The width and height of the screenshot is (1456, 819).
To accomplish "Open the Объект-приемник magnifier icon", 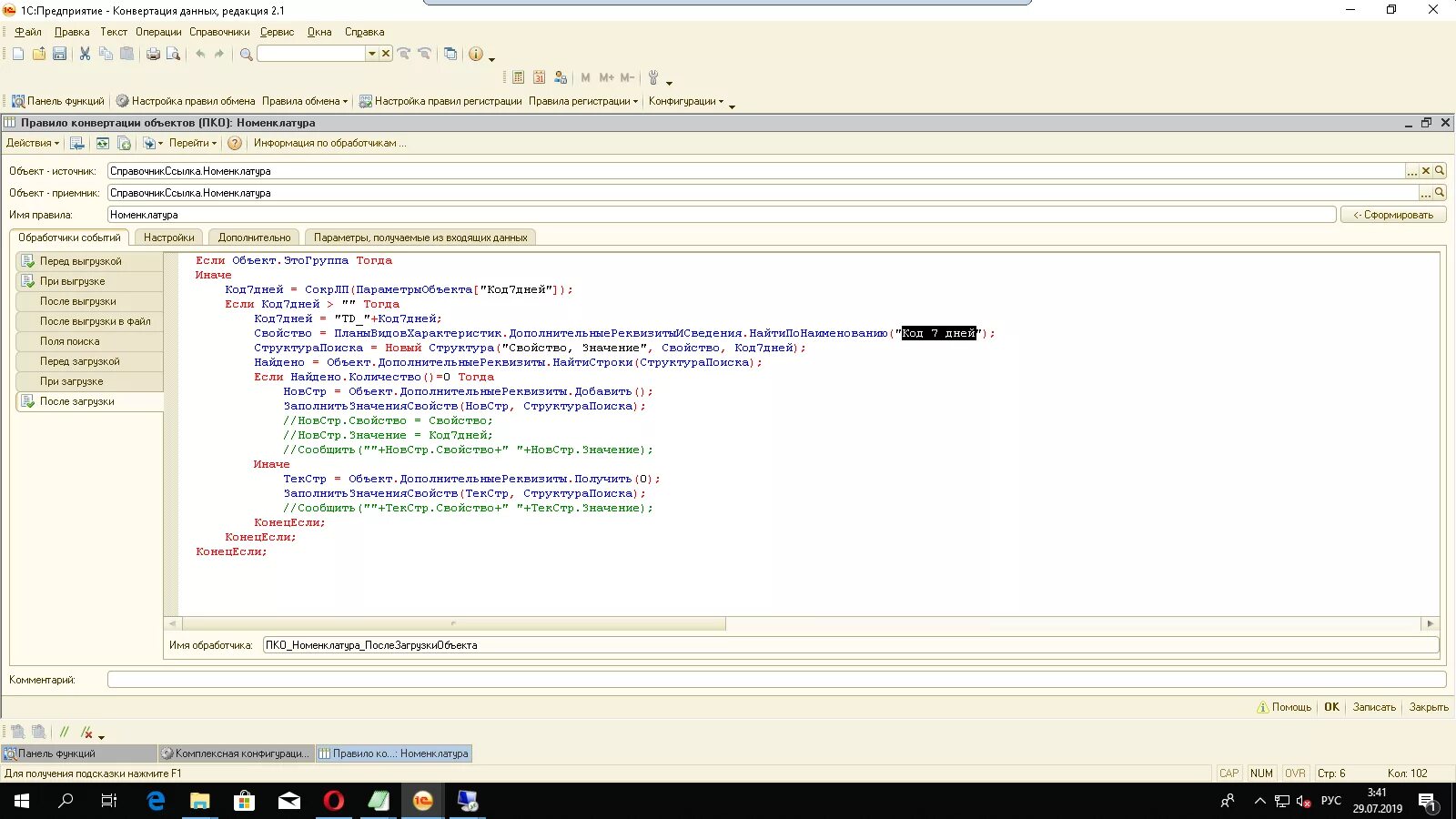I will [1440, 193].
